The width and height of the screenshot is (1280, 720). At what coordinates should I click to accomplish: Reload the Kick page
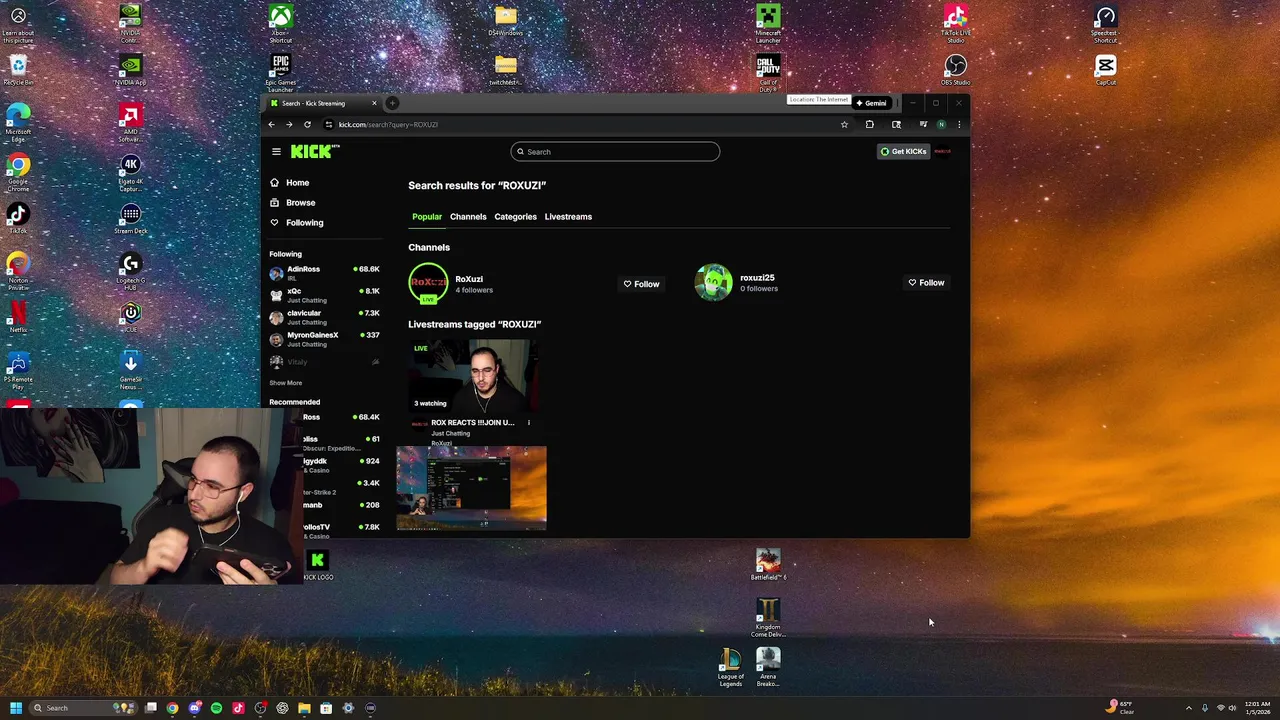pyautogui.click(x=307, y=125)
